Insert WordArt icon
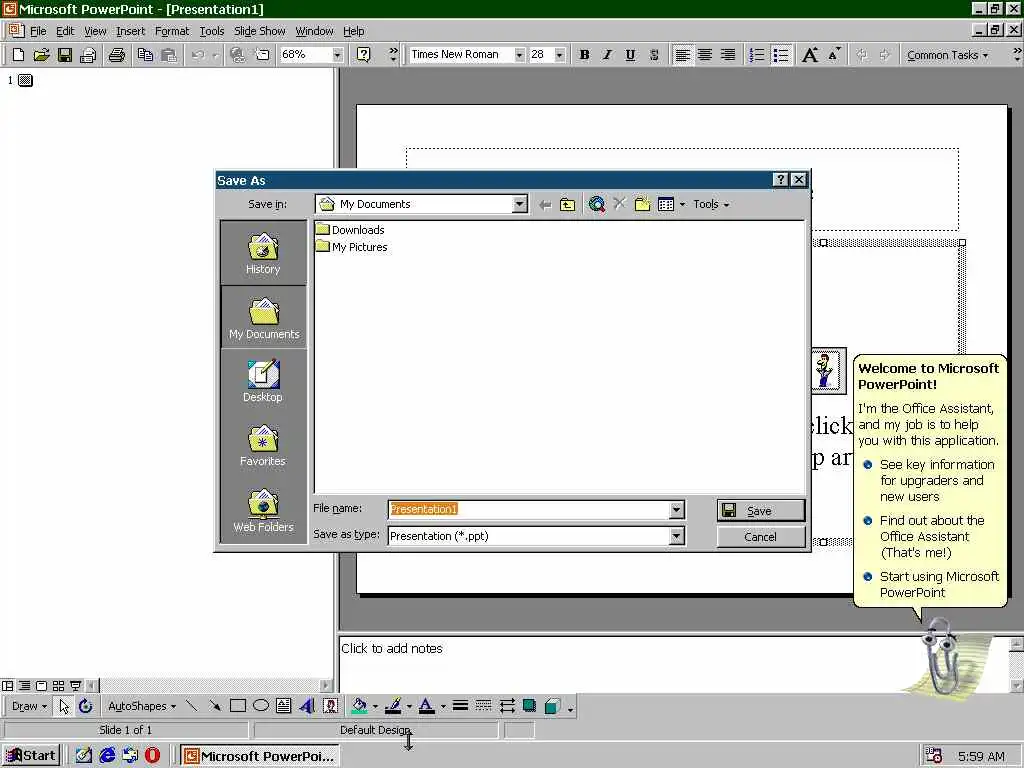 click(307, 706)
